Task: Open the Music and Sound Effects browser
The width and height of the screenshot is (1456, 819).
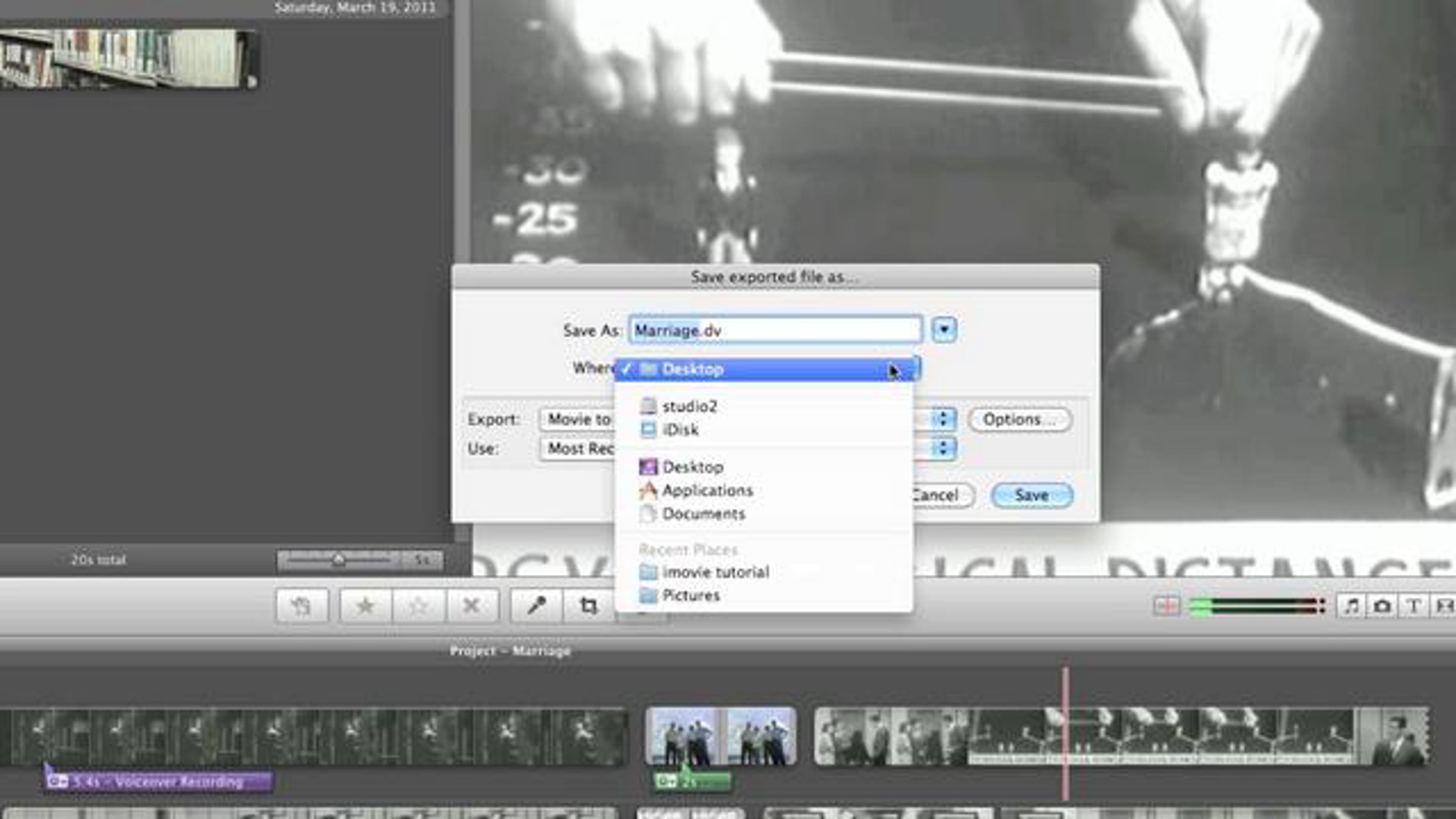Action: click(x=1352, y=605)
